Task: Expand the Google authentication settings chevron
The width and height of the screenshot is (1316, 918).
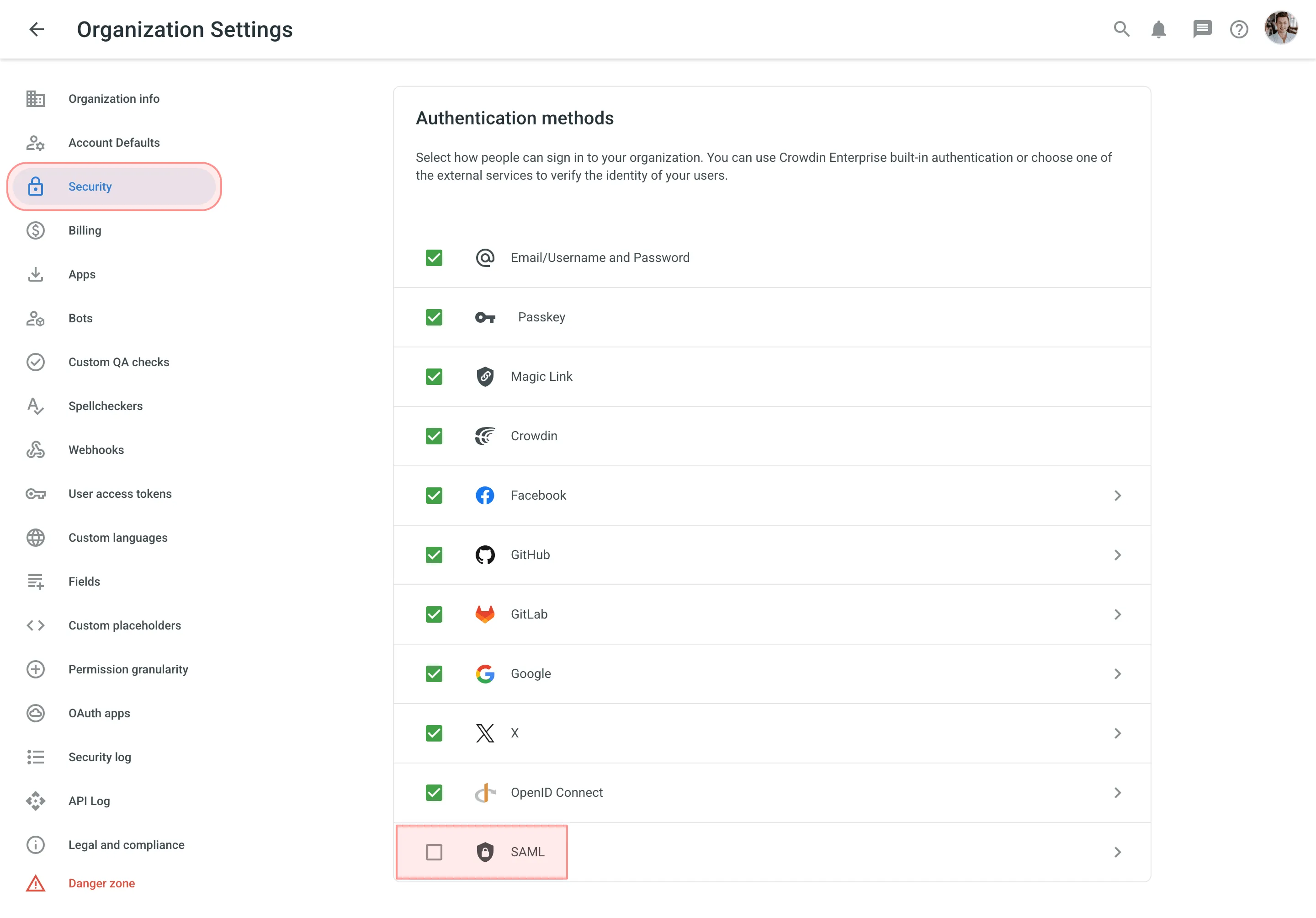Action: 1118,674
